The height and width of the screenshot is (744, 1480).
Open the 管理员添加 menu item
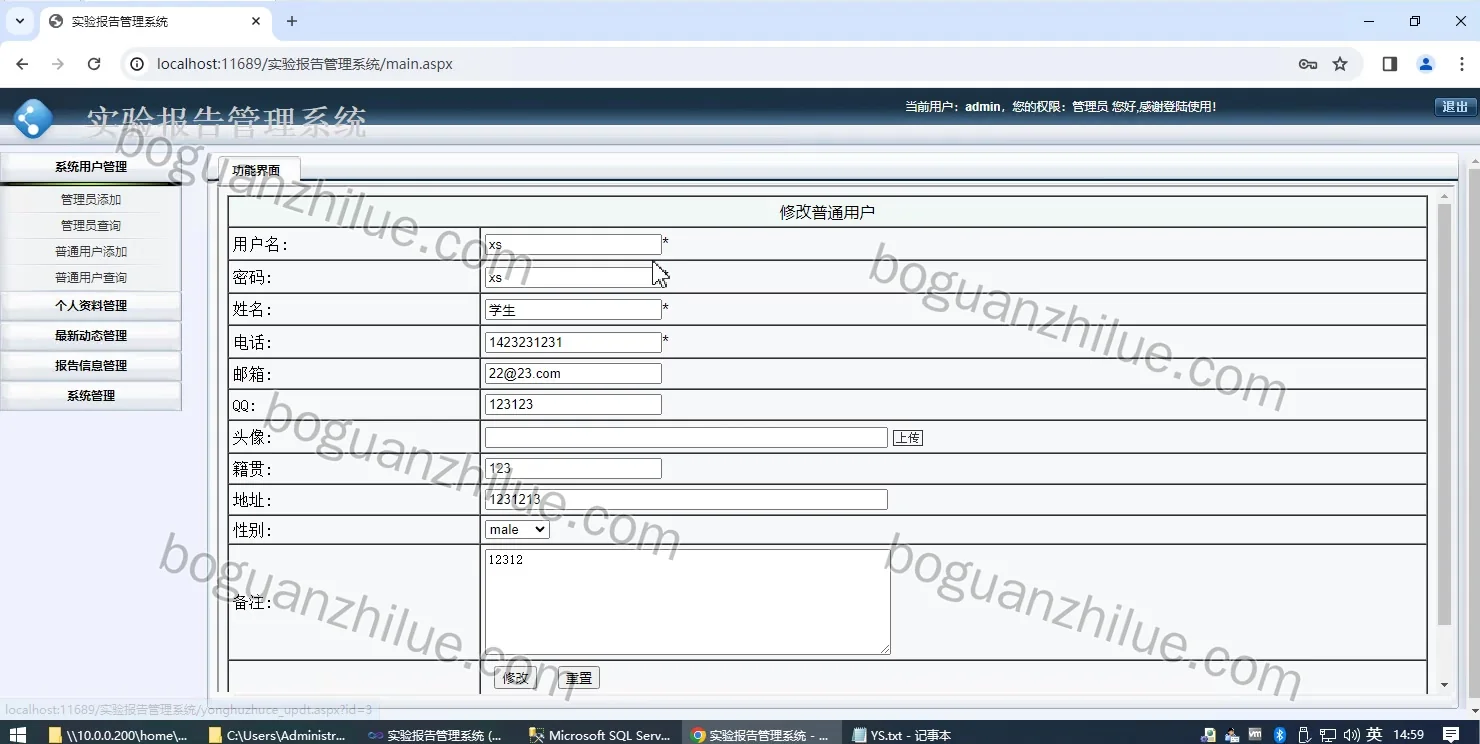(x=91, y=200)
